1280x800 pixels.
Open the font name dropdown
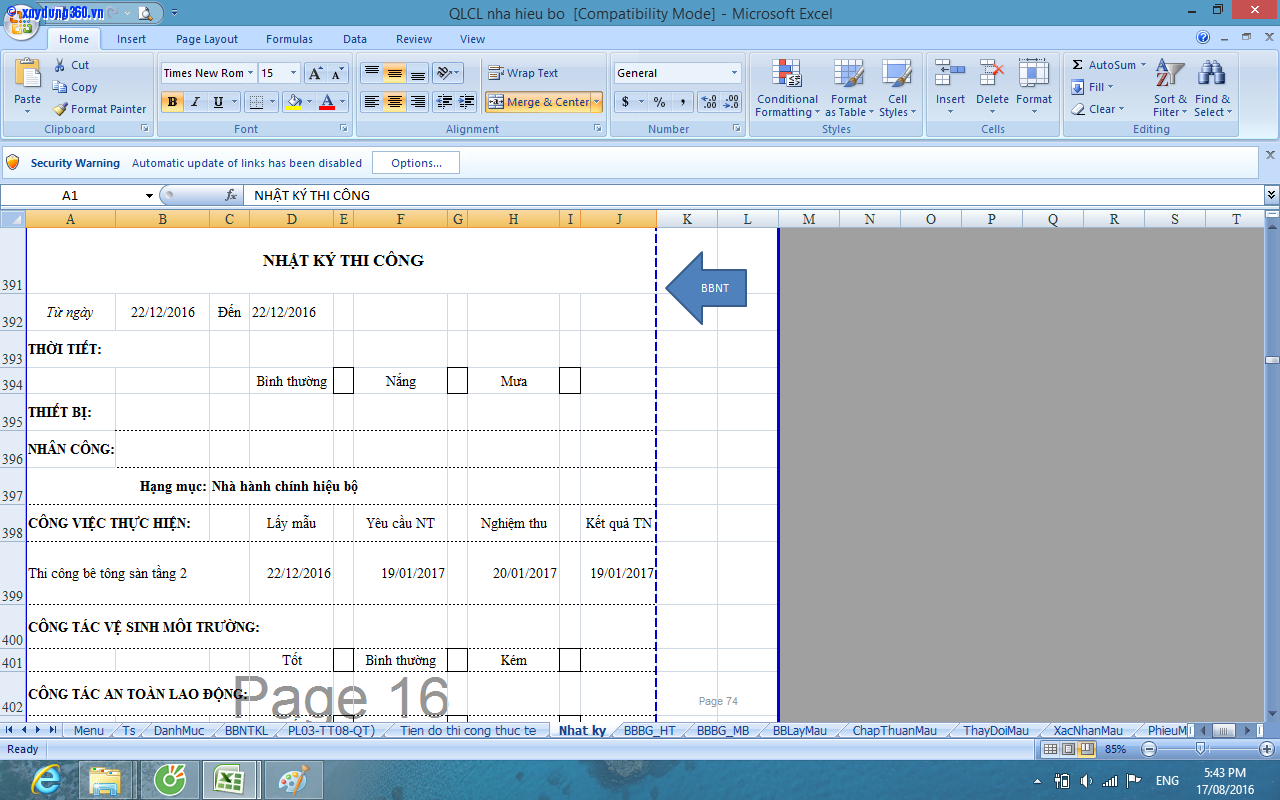(x=249, y=73)
